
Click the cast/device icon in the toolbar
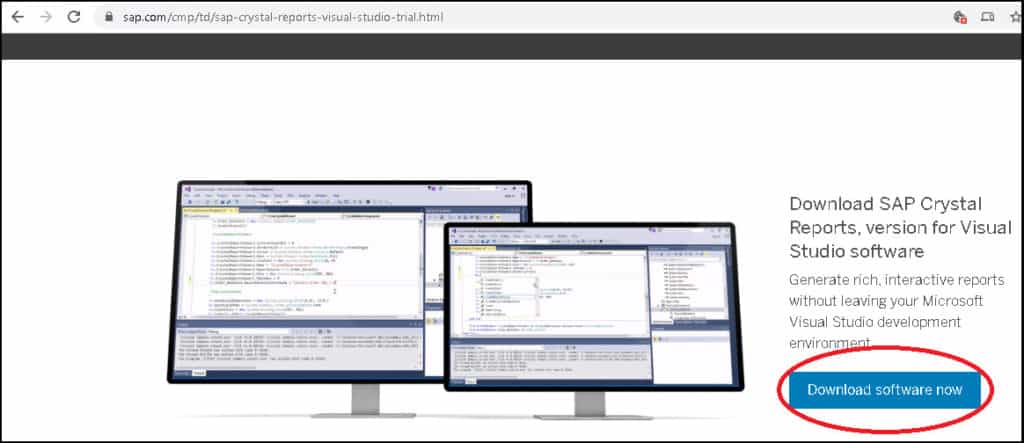tap(987, 17)
